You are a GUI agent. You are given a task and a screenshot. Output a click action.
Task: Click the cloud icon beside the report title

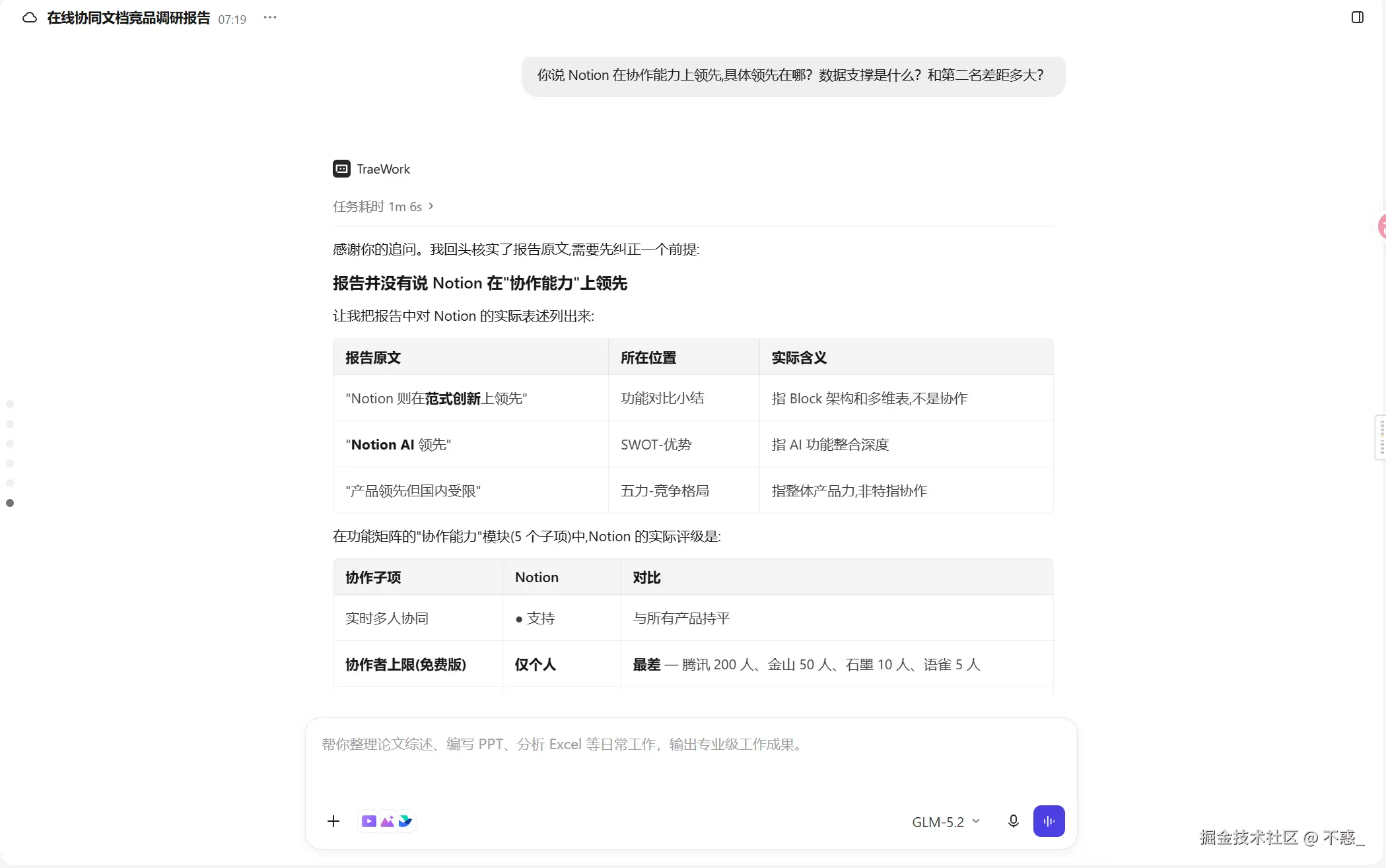(x=30, y=18)
